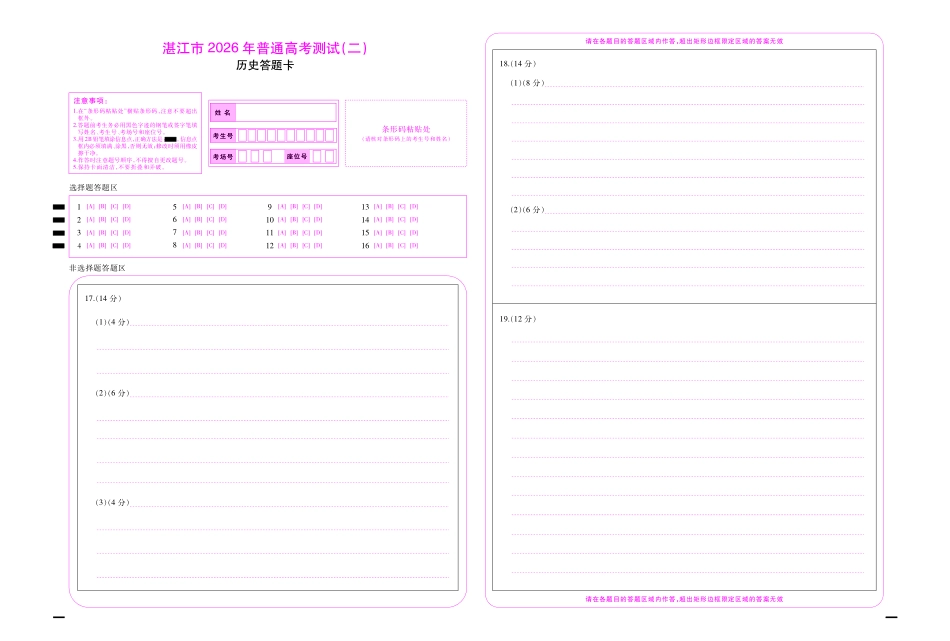Click the 条形码粘贴处 barcode area
The height and width of the screenshot is (641, 950).
(x=406, y=133)
